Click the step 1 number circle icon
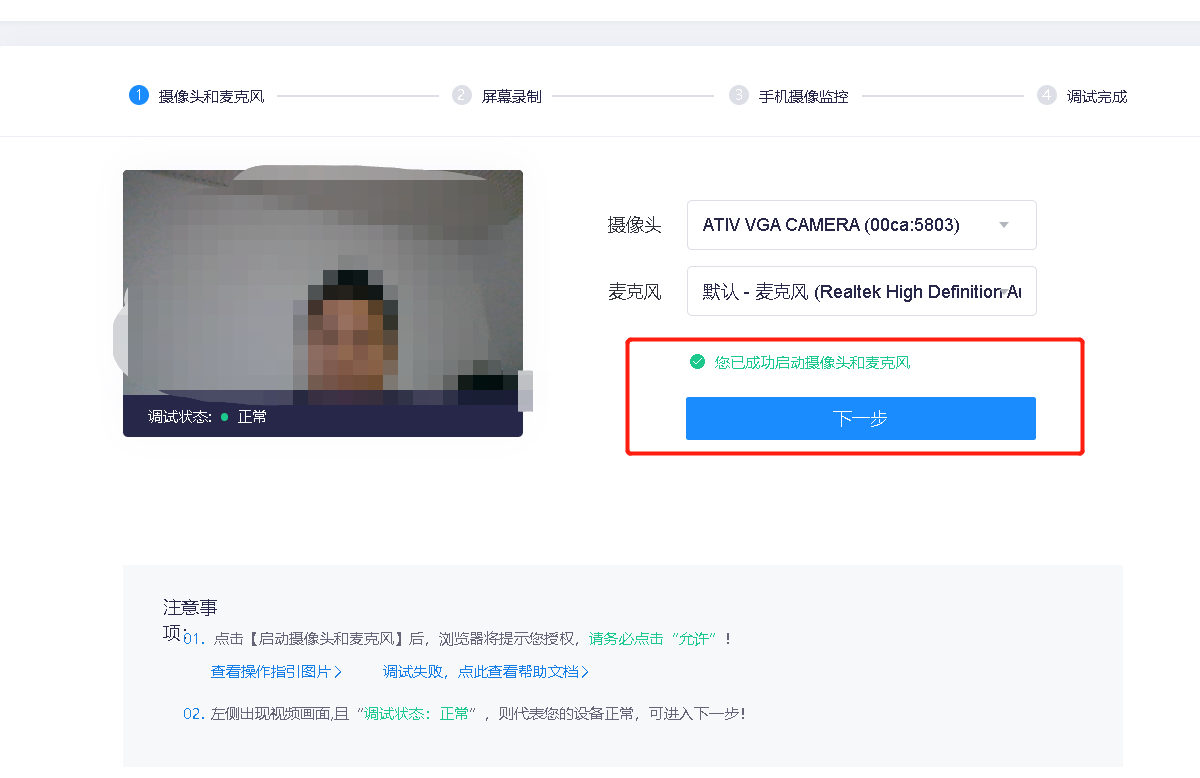 (x=138, y=96)
